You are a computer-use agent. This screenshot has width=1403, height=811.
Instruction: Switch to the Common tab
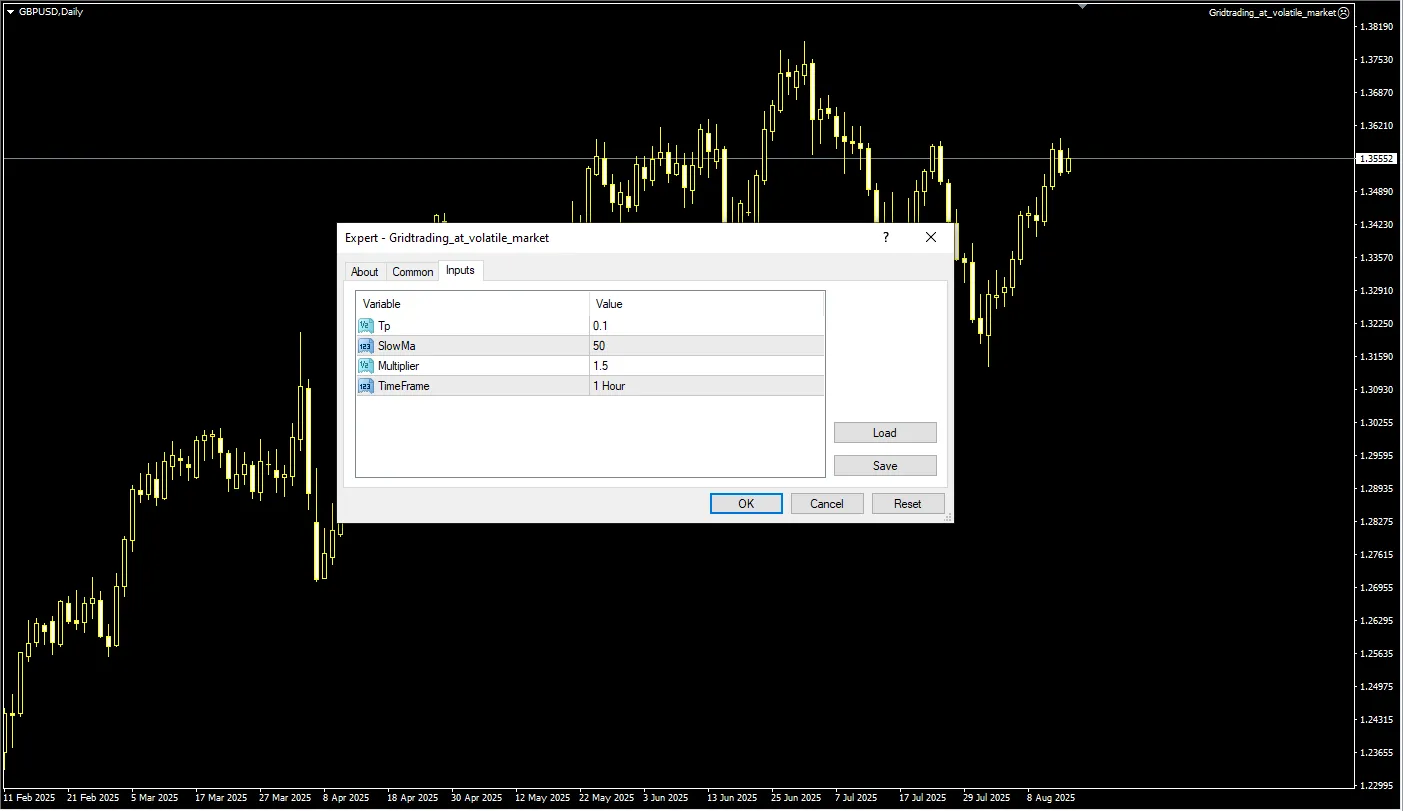coord(412,272)
